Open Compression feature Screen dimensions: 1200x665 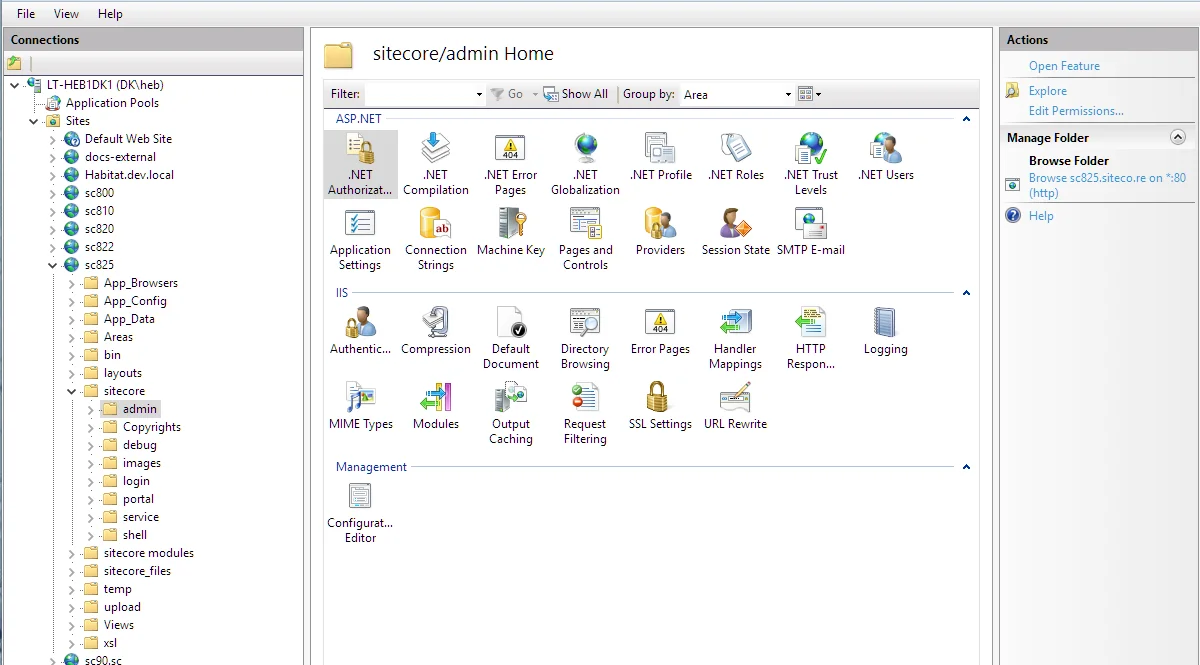(x=436, y=331)
